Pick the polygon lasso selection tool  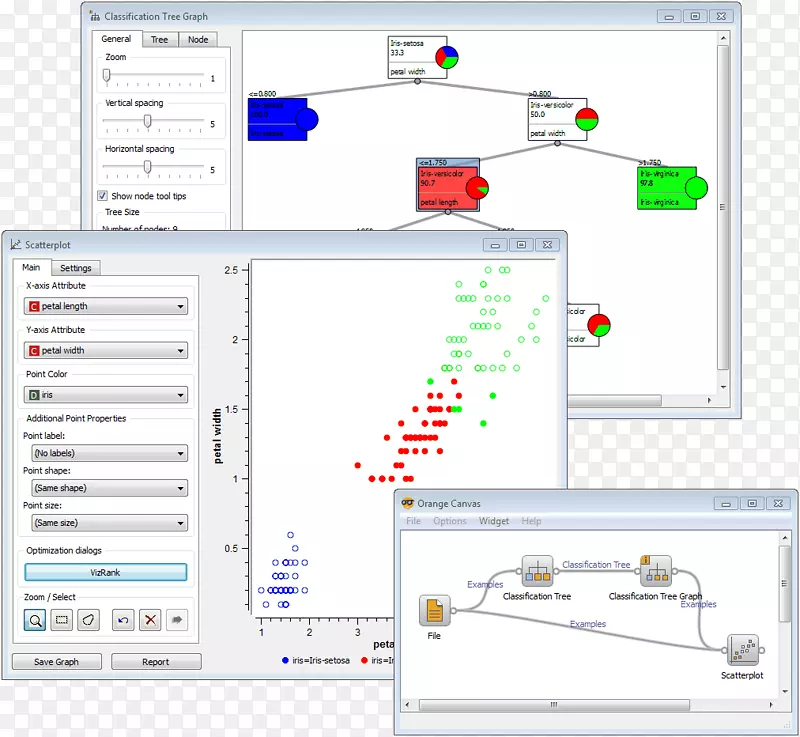[x=89, y=620]
